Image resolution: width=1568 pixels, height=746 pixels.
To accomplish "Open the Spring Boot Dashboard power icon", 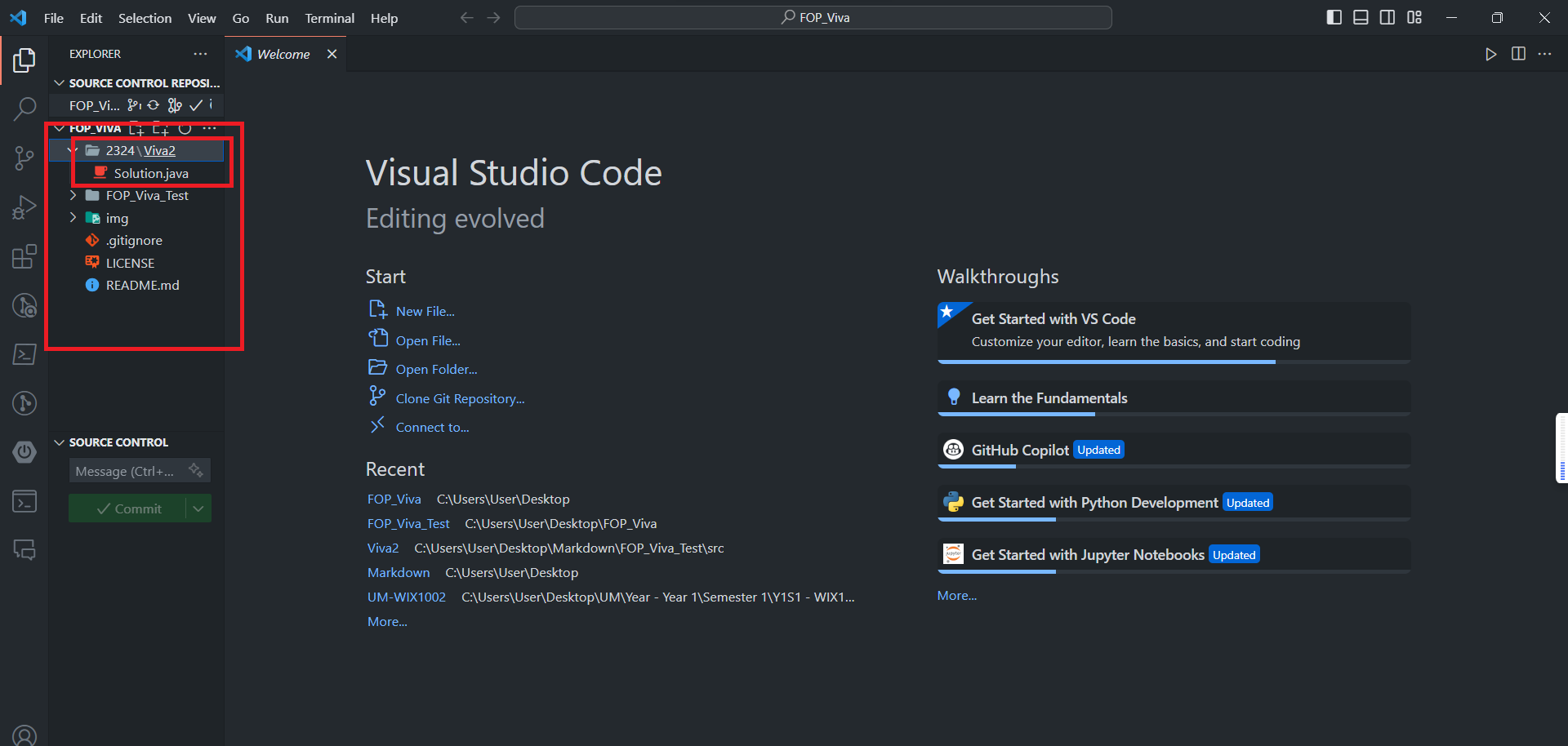I will (x=24, y=452).
